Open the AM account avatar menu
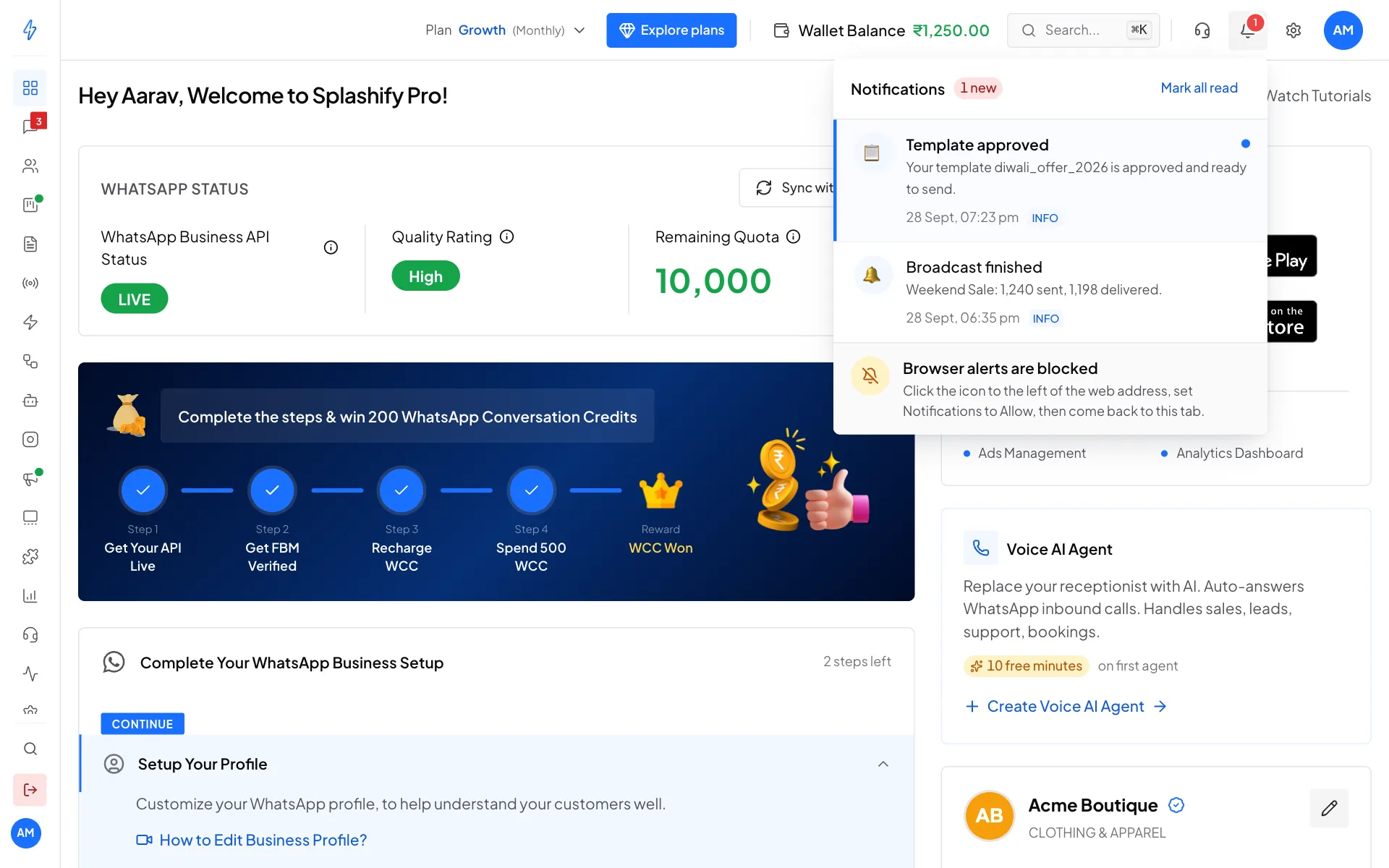This screenshot has width=1389, height=868. 1343,30
